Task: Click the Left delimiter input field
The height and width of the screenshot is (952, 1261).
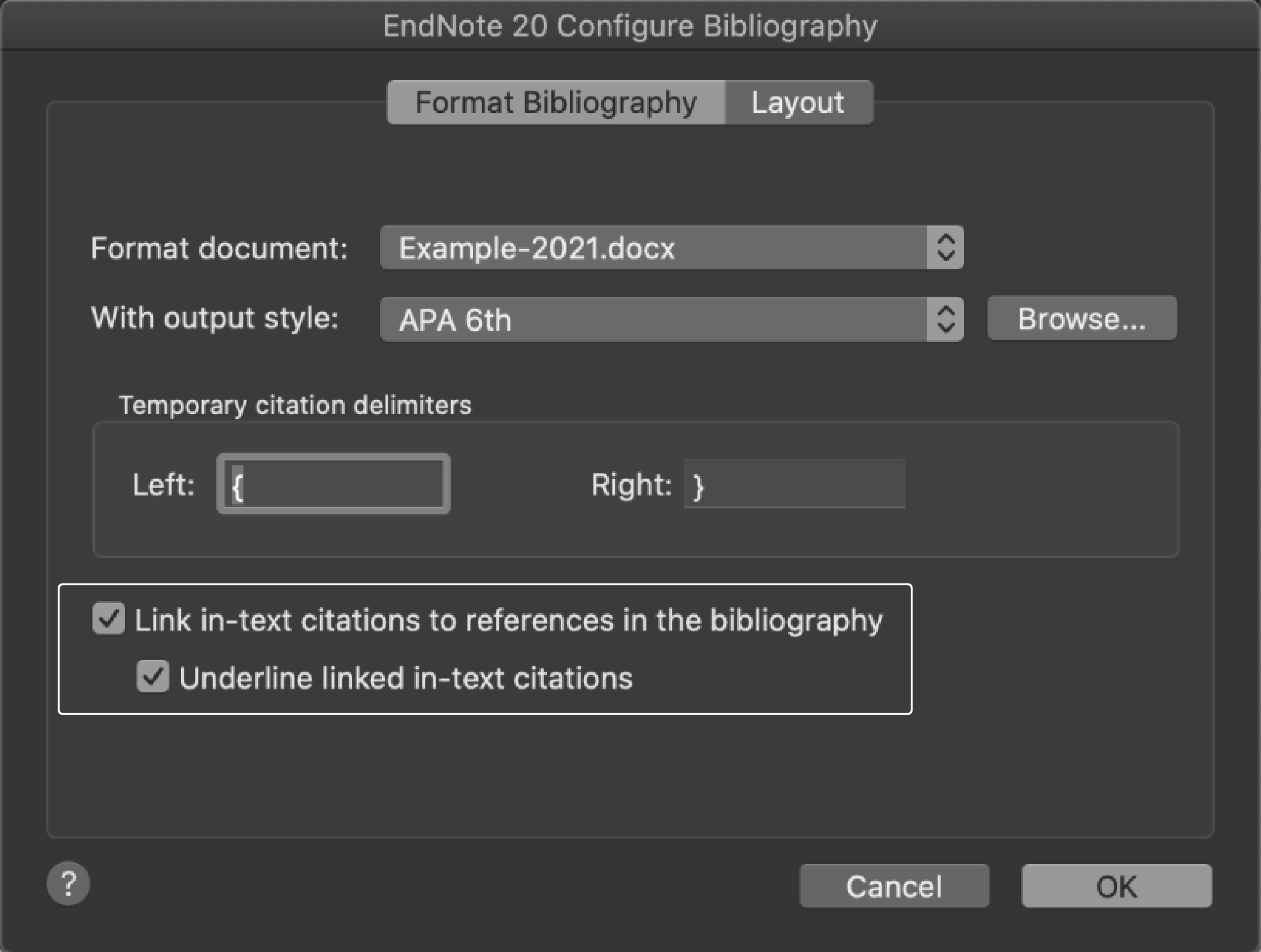Action: point(333,484)
